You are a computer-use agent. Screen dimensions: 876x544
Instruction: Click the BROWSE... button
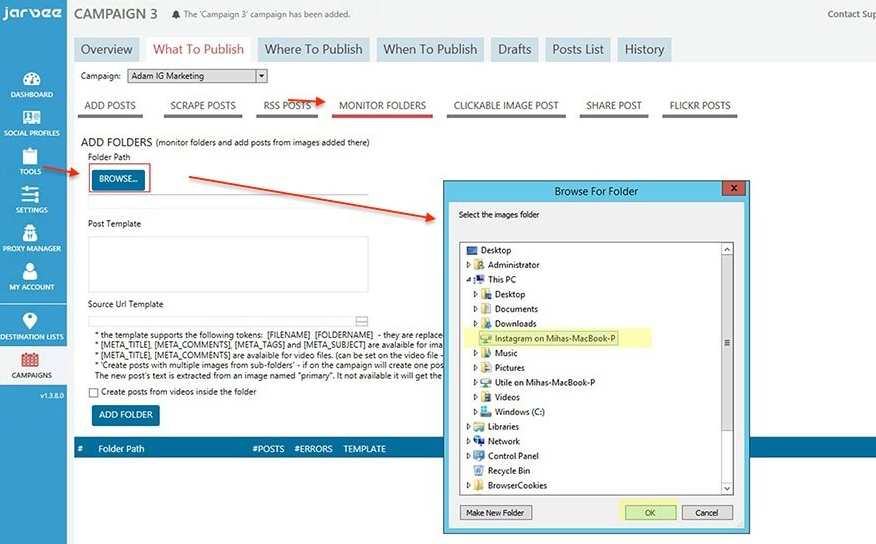point(118,179)
